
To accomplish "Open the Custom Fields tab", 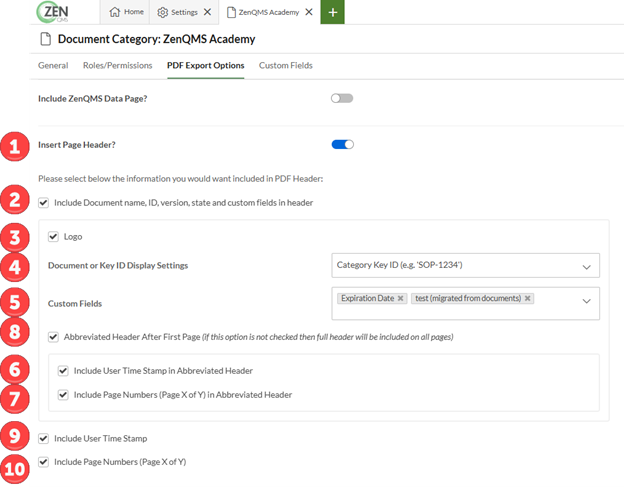I will point(286,65).
